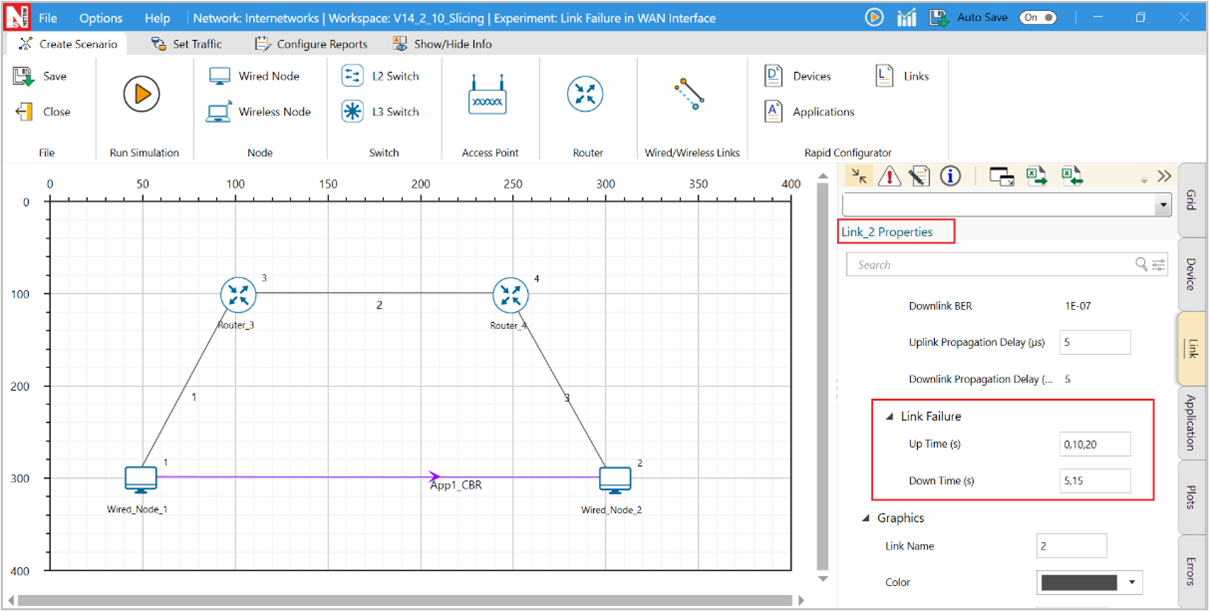Choose the Router tool in the ribbon

[x=585, y=95]
